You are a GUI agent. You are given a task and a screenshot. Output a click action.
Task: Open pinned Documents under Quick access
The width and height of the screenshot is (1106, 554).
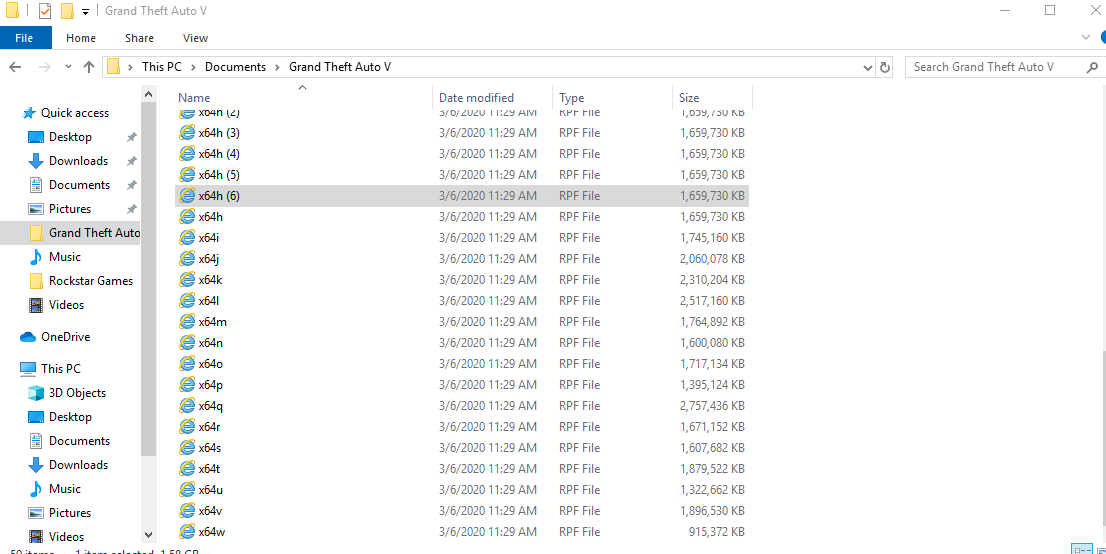[x=79, y=185]
